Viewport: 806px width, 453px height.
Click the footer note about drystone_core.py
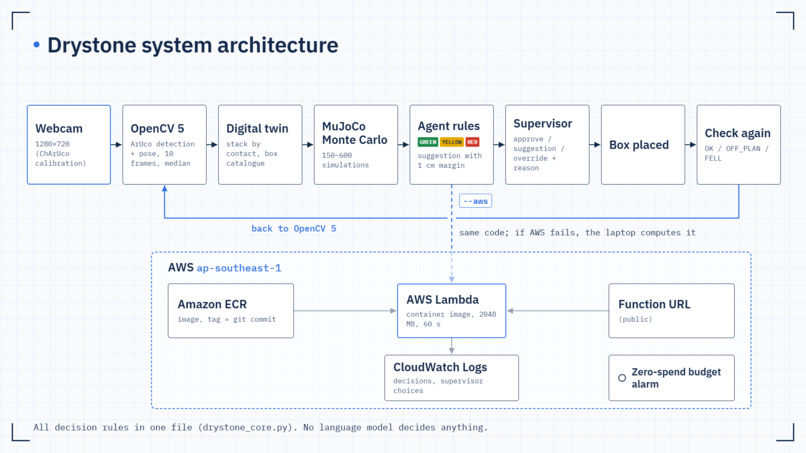point(260,427)
